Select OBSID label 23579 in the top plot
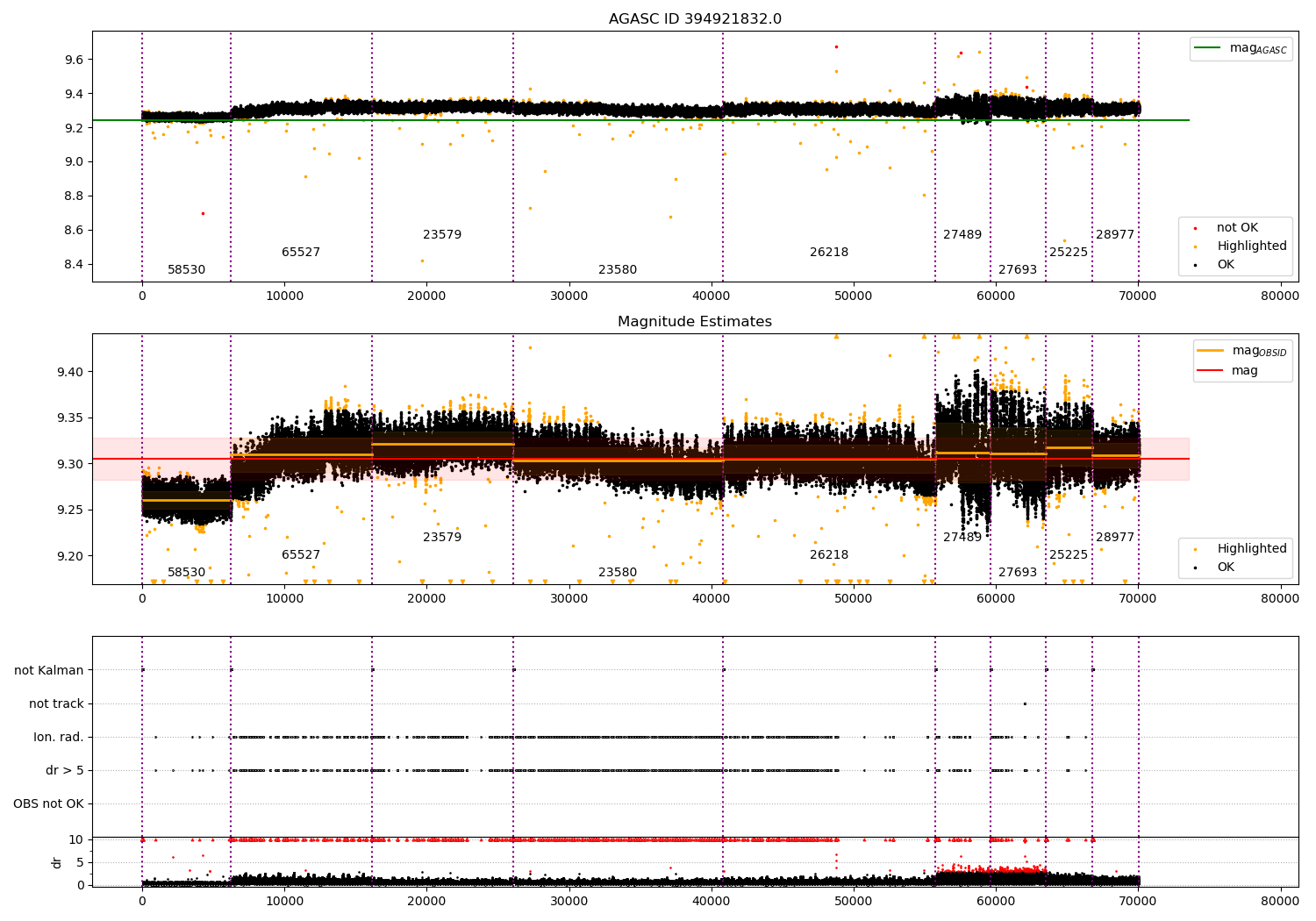This screenshot has width=1316, height=921. [442, 235]
